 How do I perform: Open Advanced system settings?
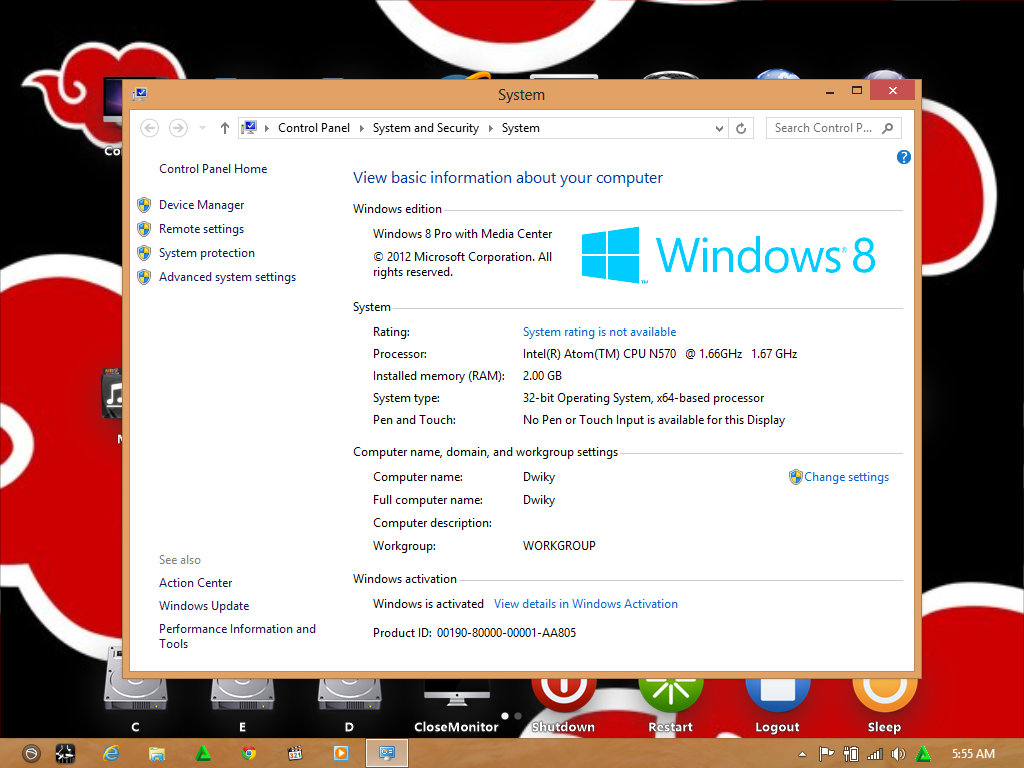click(227, 276)
